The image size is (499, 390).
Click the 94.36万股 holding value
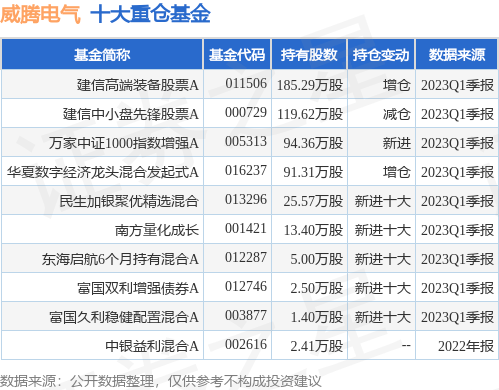pos(313,143)
